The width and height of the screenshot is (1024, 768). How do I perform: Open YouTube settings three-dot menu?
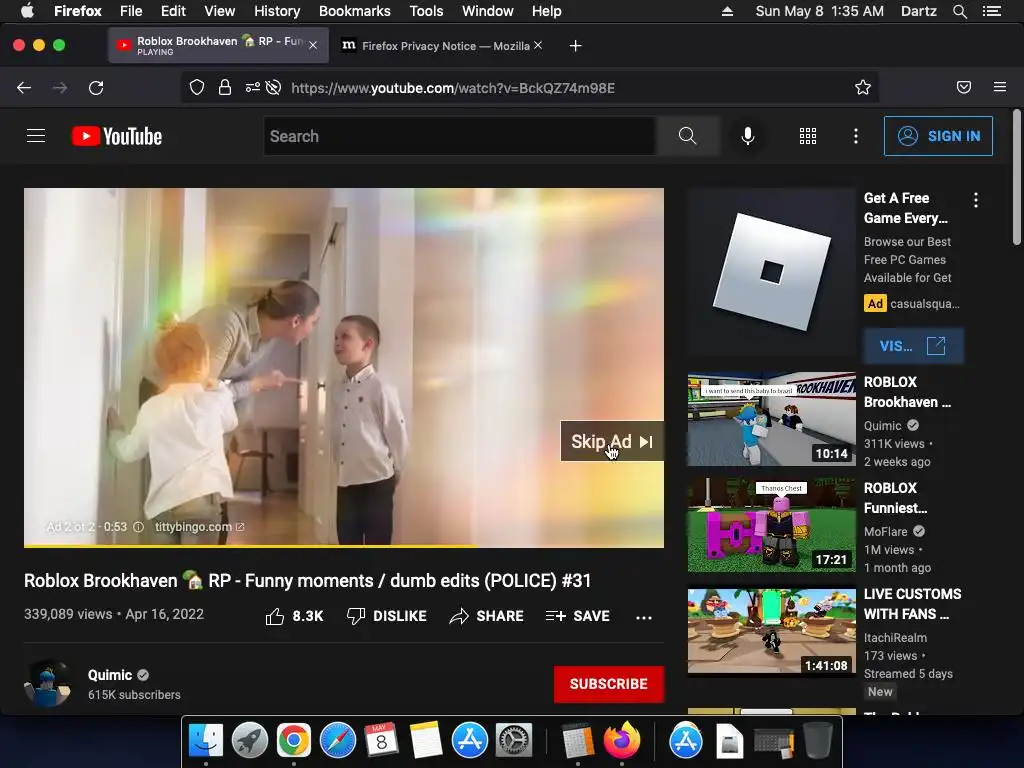pos(856,136)
